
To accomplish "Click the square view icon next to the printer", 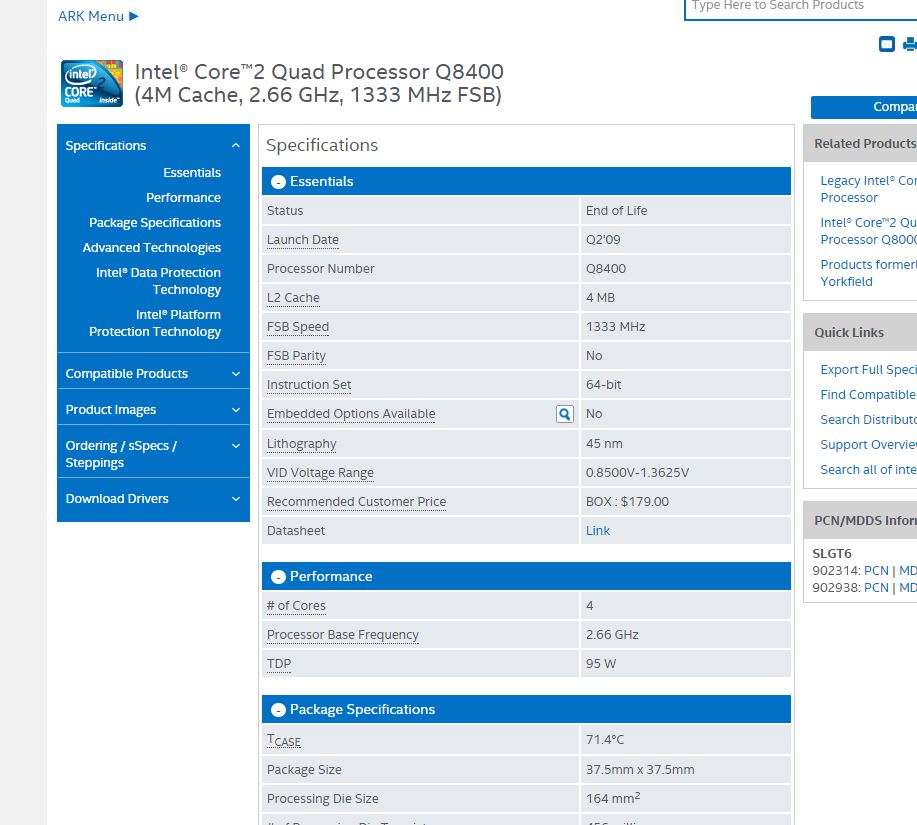I will pyautogui.click(x=887, y=44).
